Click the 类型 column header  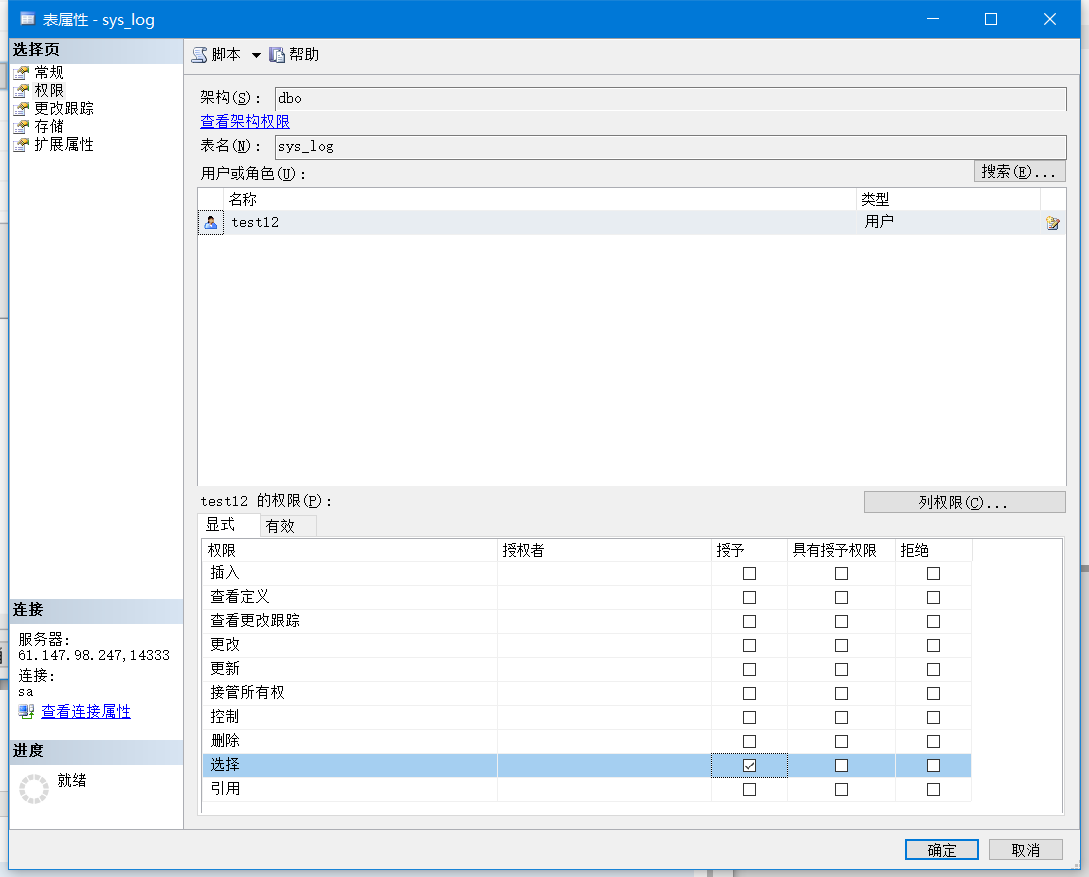click(948, 199)
